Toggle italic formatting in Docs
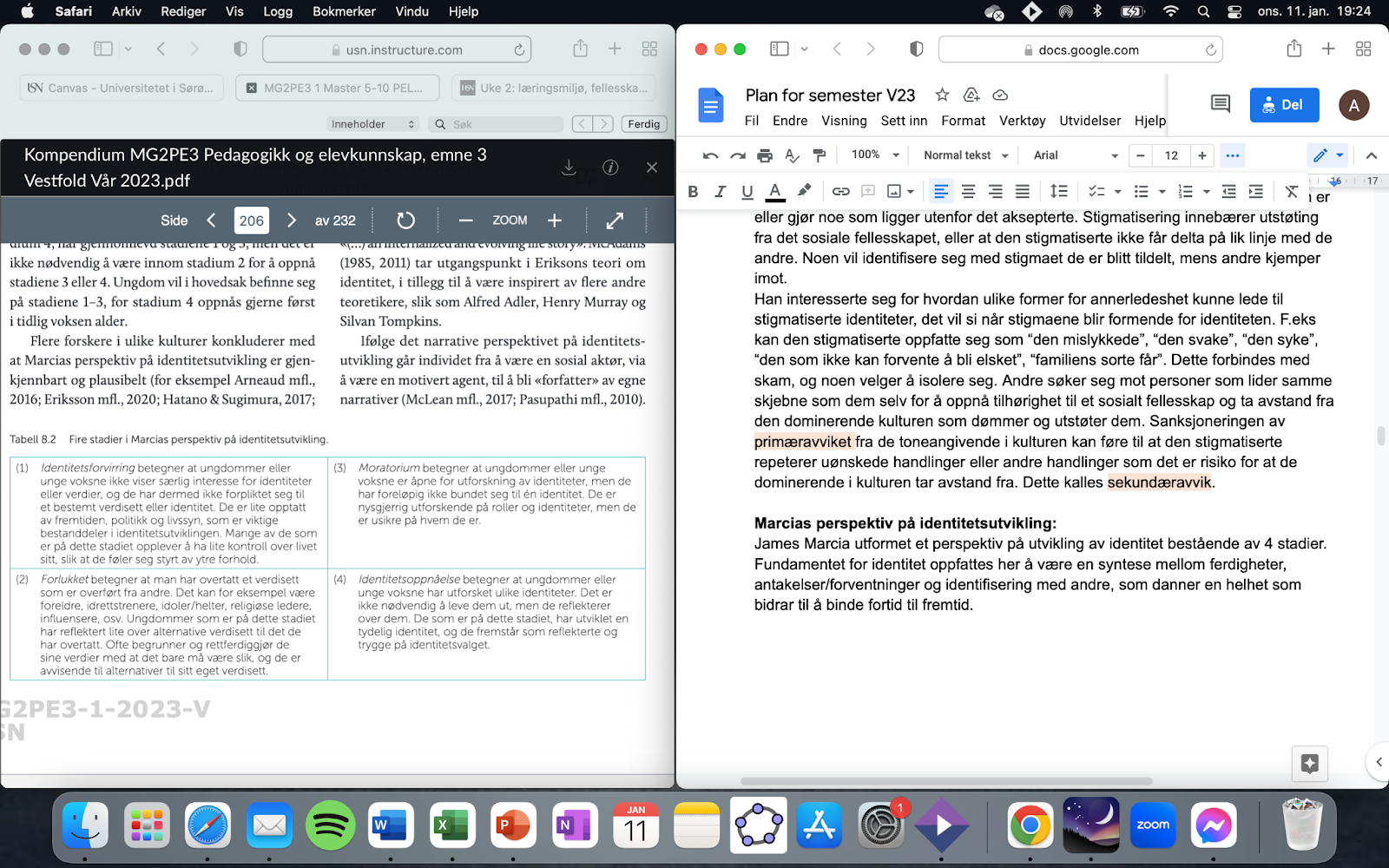The image size is (1389, 868). [720, 192]
